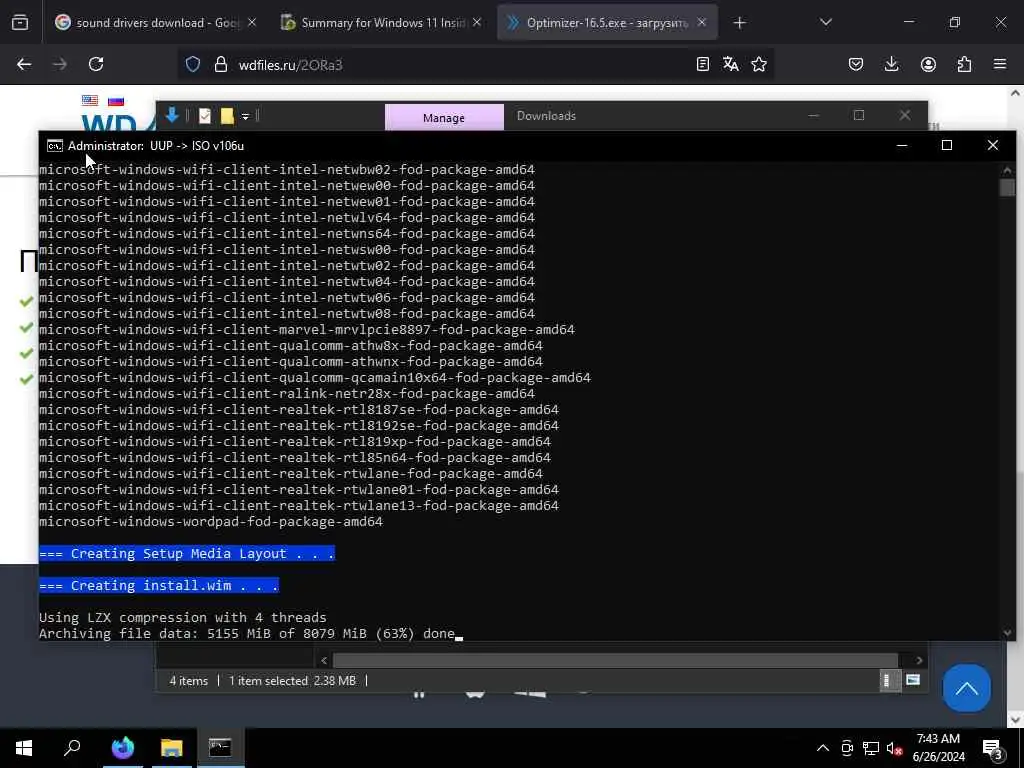
Task: Open the Manage ribbon tab in Explorer
Action: click(443, 118)
